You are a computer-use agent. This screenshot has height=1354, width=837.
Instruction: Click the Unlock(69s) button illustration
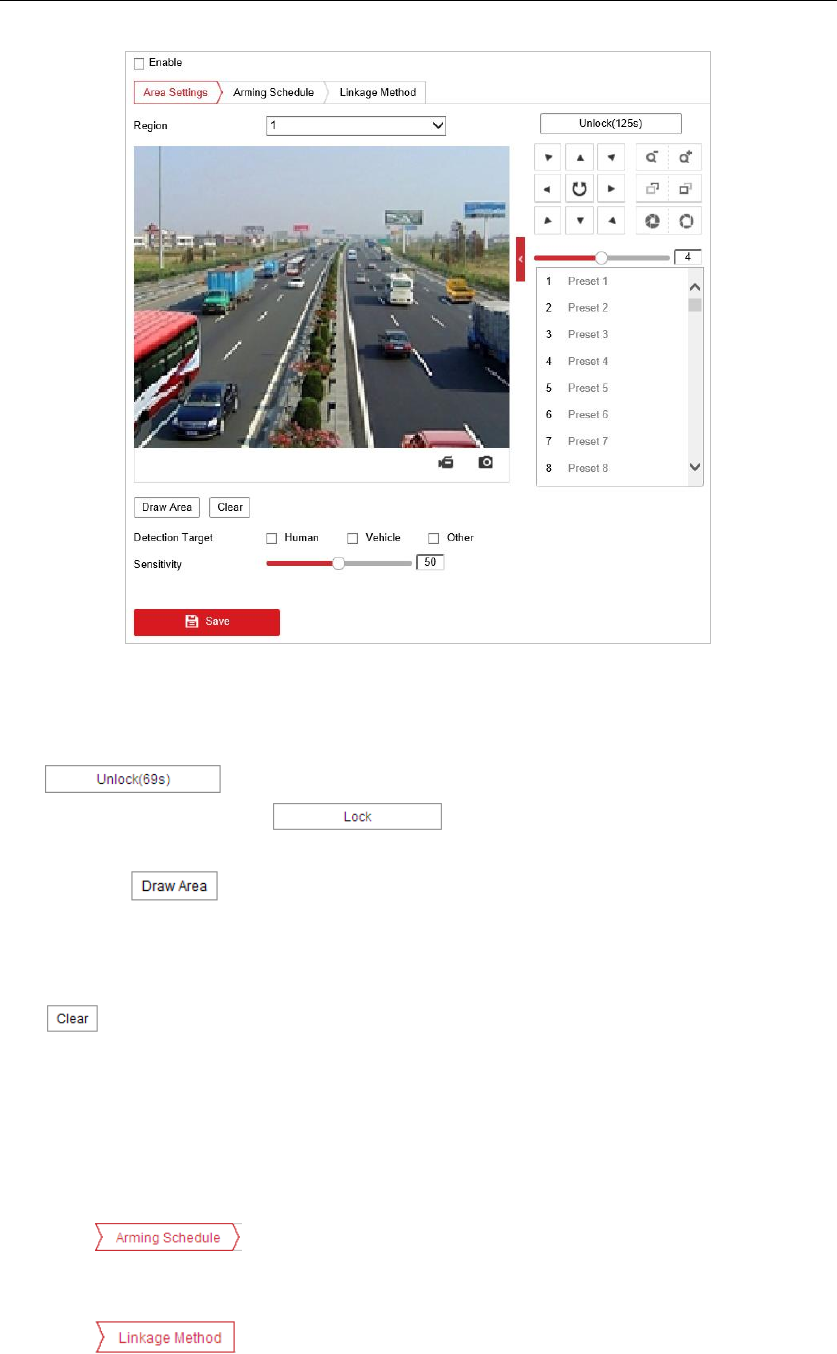133,779
